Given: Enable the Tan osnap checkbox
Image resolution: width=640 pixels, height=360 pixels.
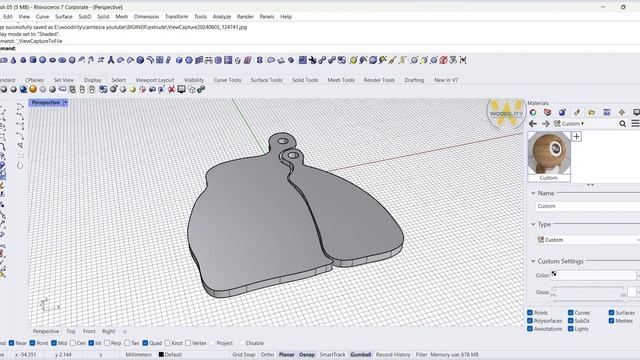Looking at the screenshot, I should (127, 343).
